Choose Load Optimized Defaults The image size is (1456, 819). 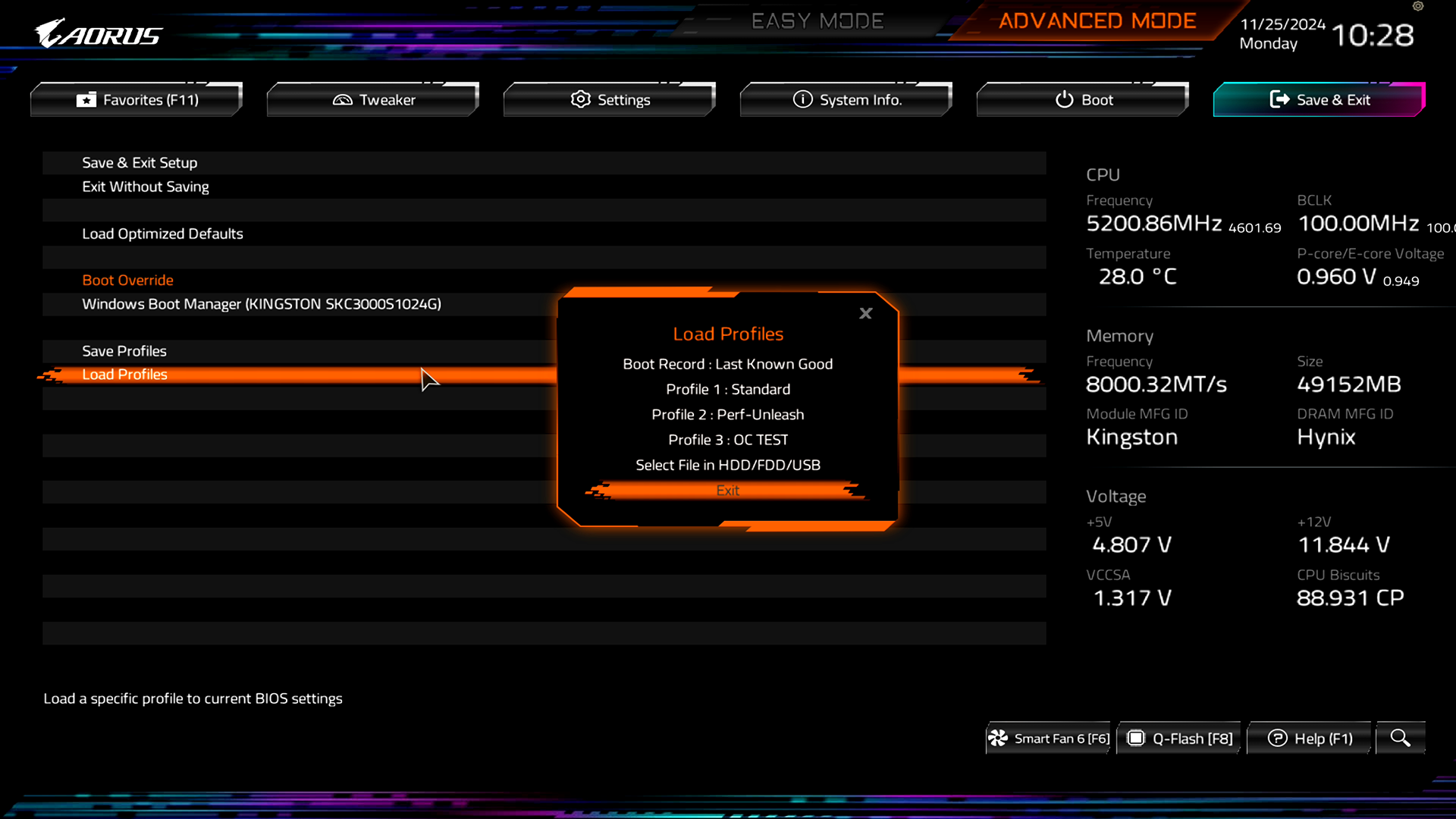[162, 234]
